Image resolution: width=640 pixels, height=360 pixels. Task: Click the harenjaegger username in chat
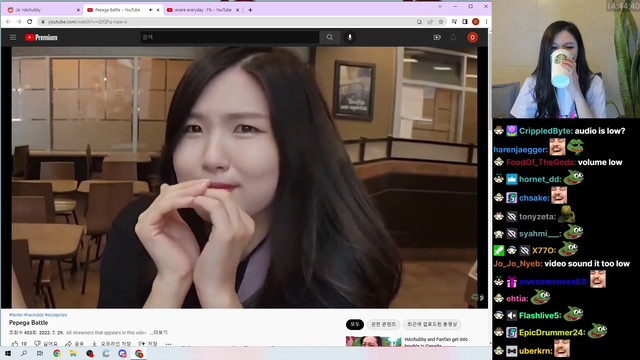pyautogui.click(x=520, y=150)
